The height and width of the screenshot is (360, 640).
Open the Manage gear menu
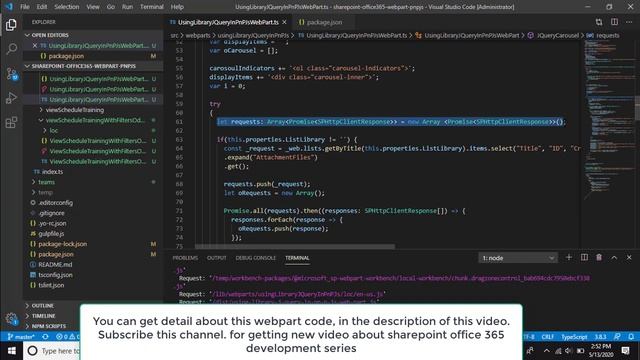(11, 318)
